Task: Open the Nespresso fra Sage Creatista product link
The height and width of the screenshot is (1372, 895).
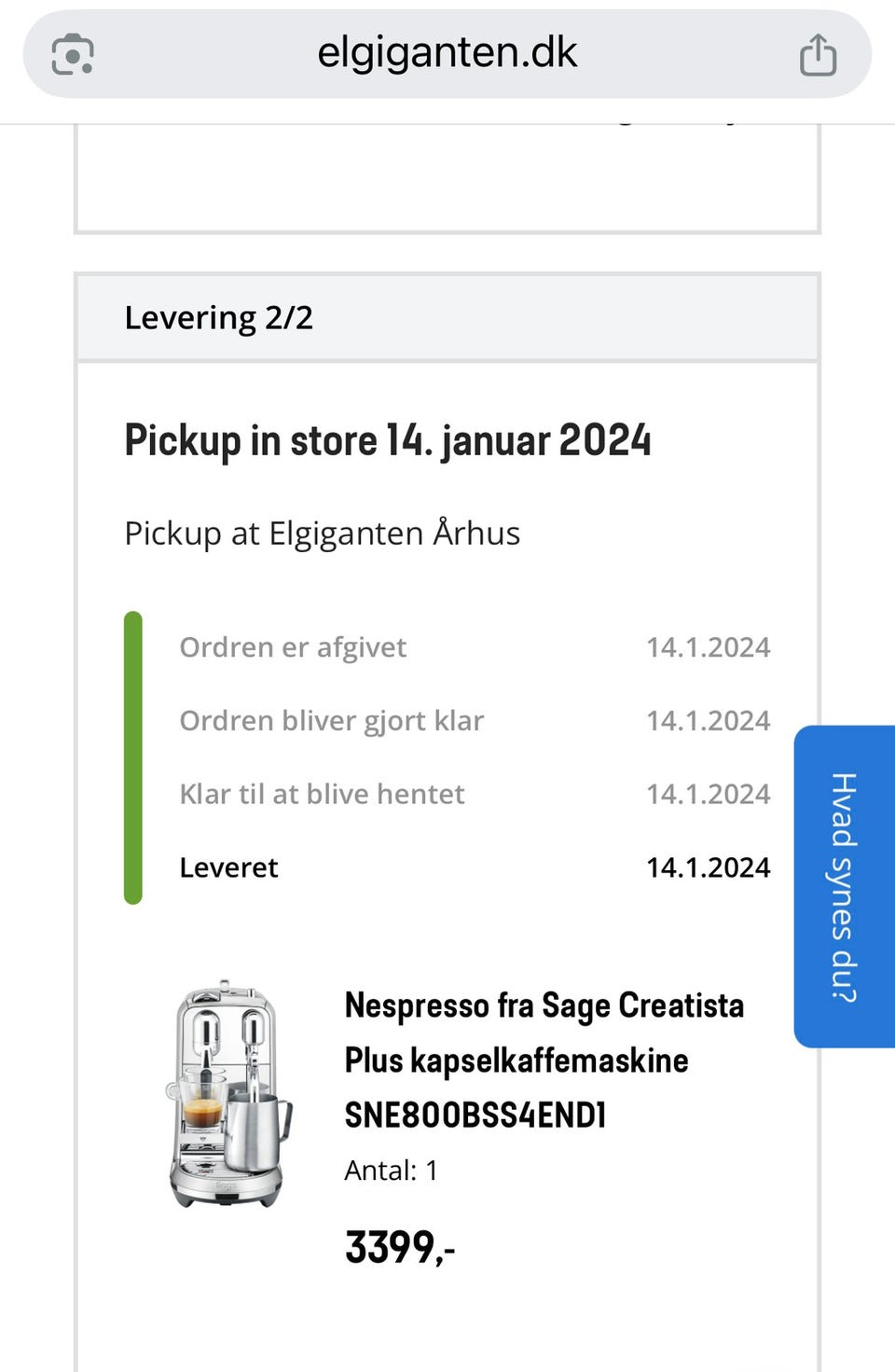Action: pyautogui.click(x=544, y=1060)
